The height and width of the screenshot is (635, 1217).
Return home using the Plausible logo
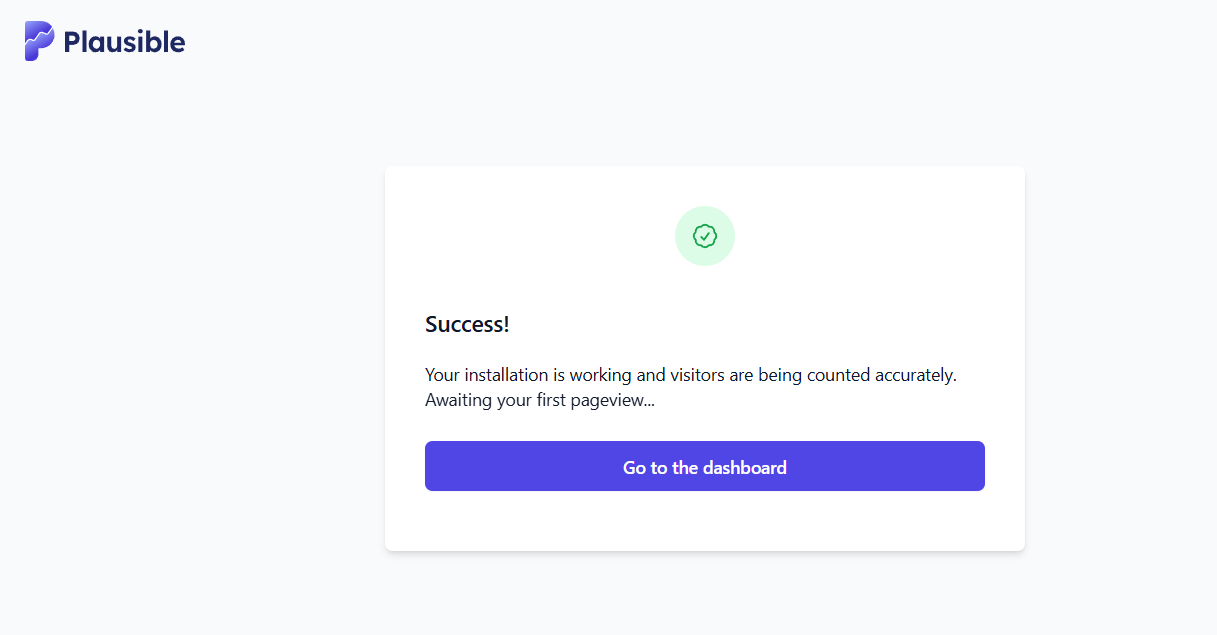click(105, 41)
